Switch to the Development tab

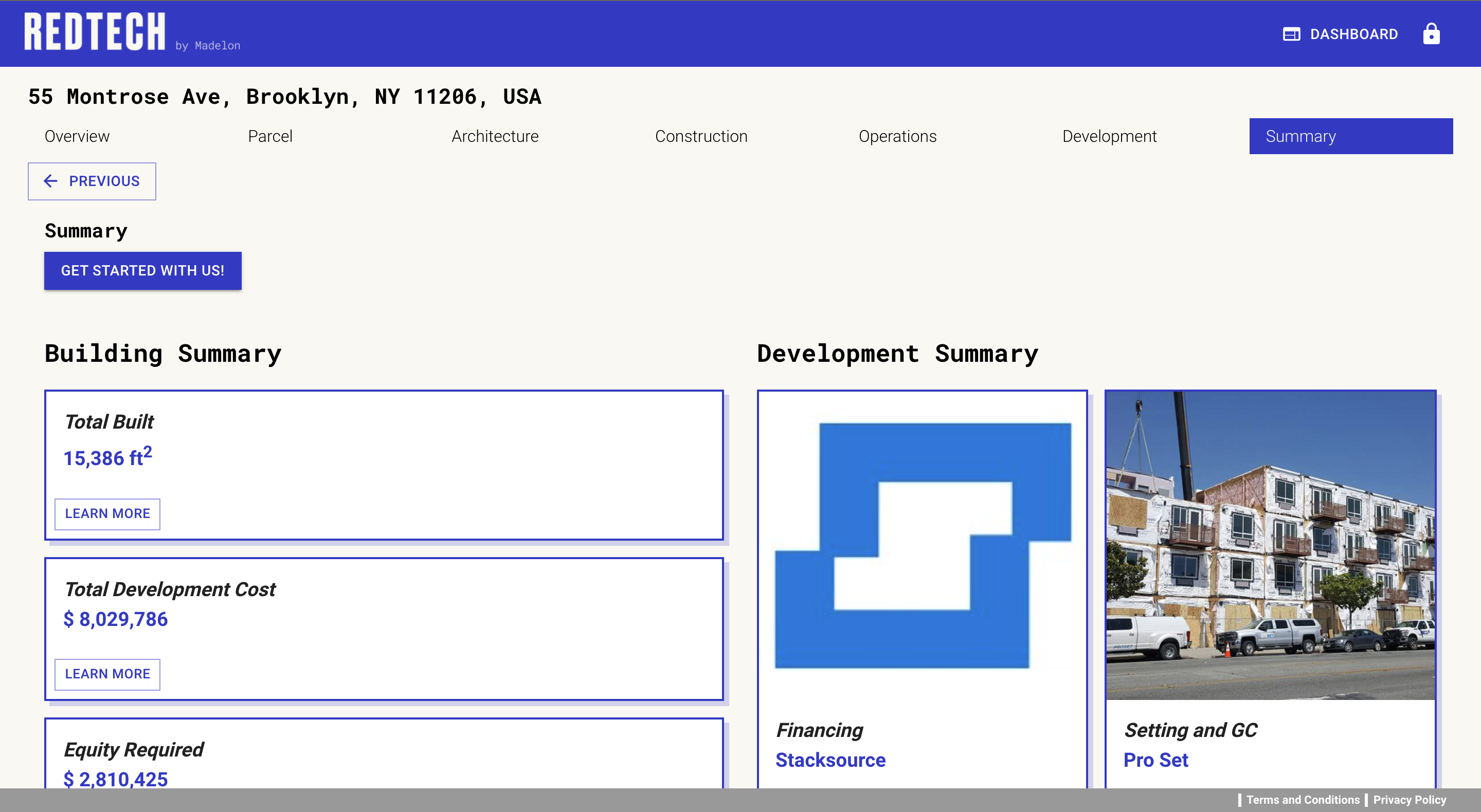click(x=1109, y=136)
